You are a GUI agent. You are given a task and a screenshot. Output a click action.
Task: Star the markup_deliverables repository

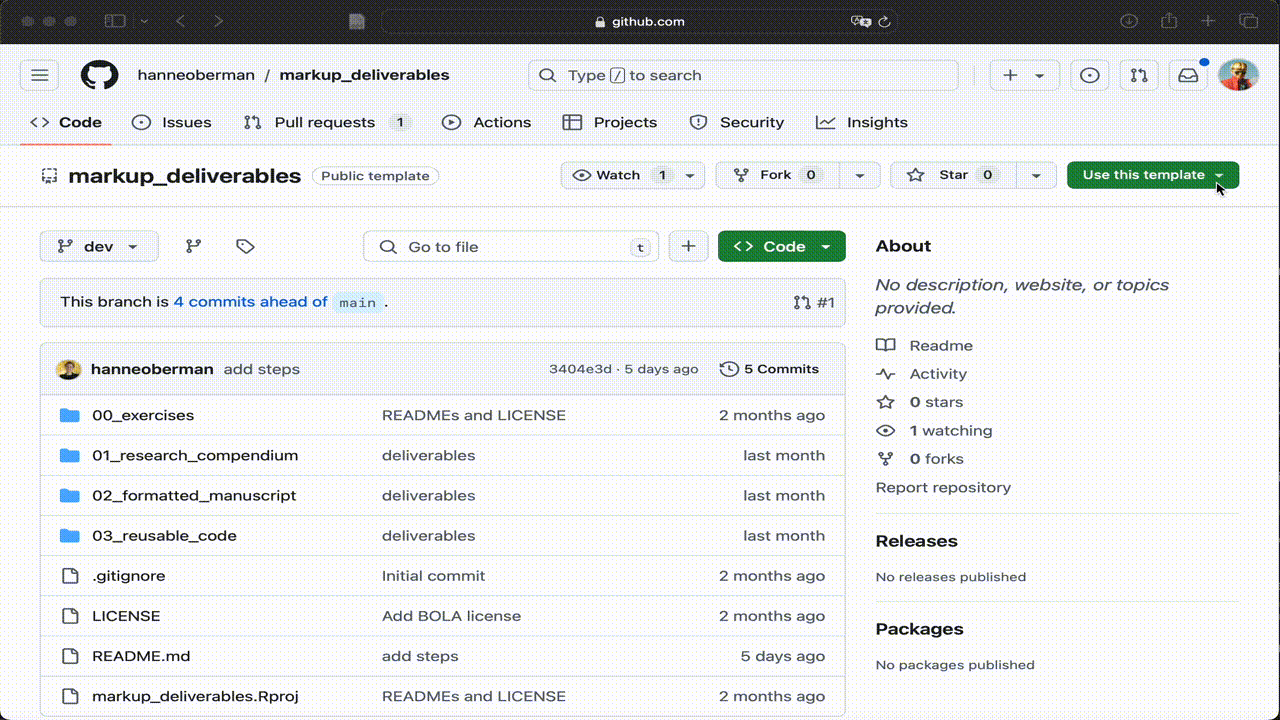pyautogui.click(x=953, y=175)
